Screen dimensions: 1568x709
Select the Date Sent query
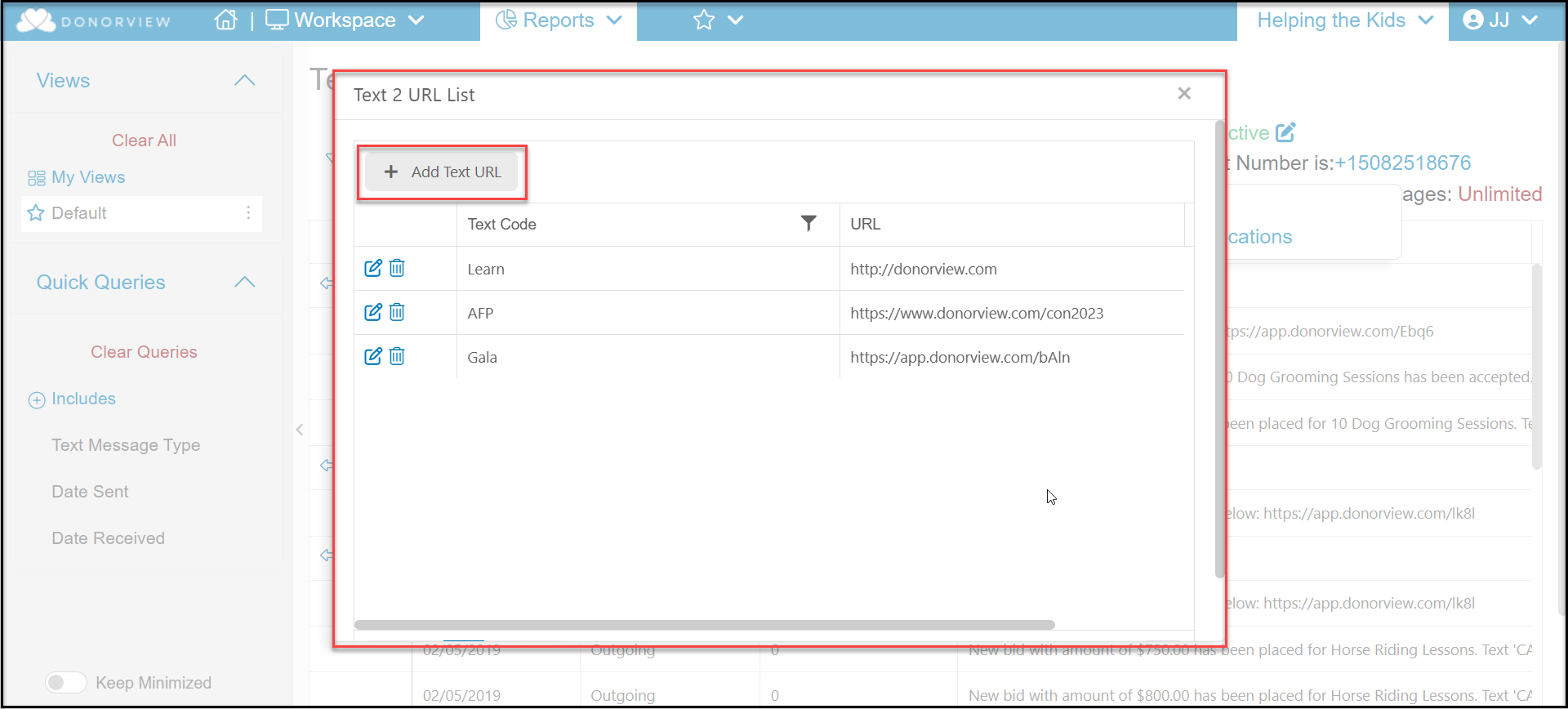90,492
